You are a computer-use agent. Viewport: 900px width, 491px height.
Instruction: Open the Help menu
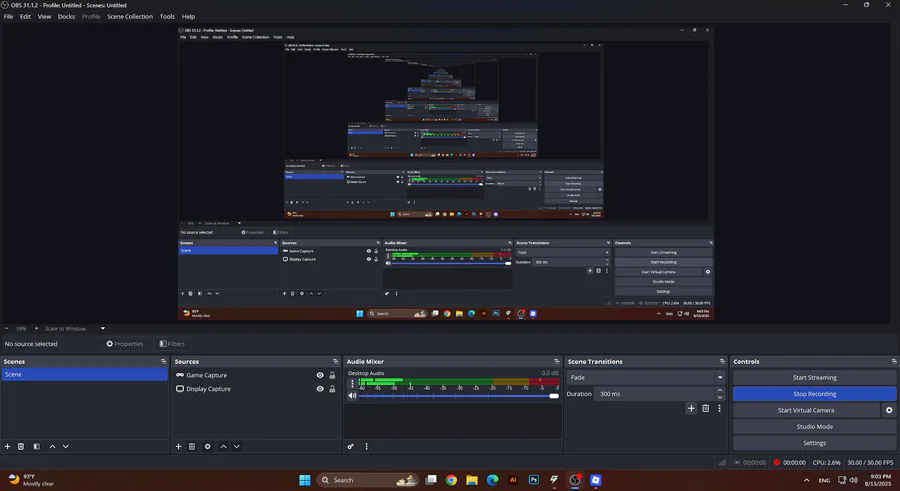click(188, 17)
